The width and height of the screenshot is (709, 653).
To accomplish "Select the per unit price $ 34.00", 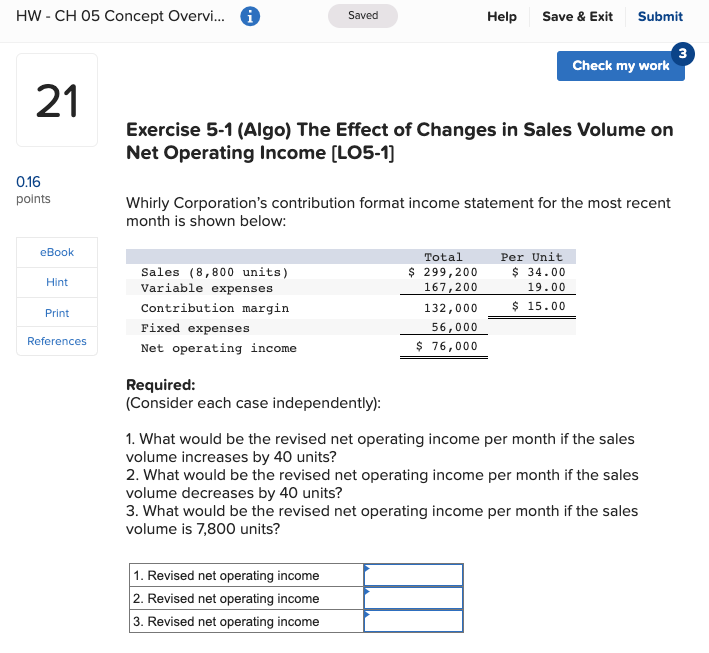I will (539, 272).
